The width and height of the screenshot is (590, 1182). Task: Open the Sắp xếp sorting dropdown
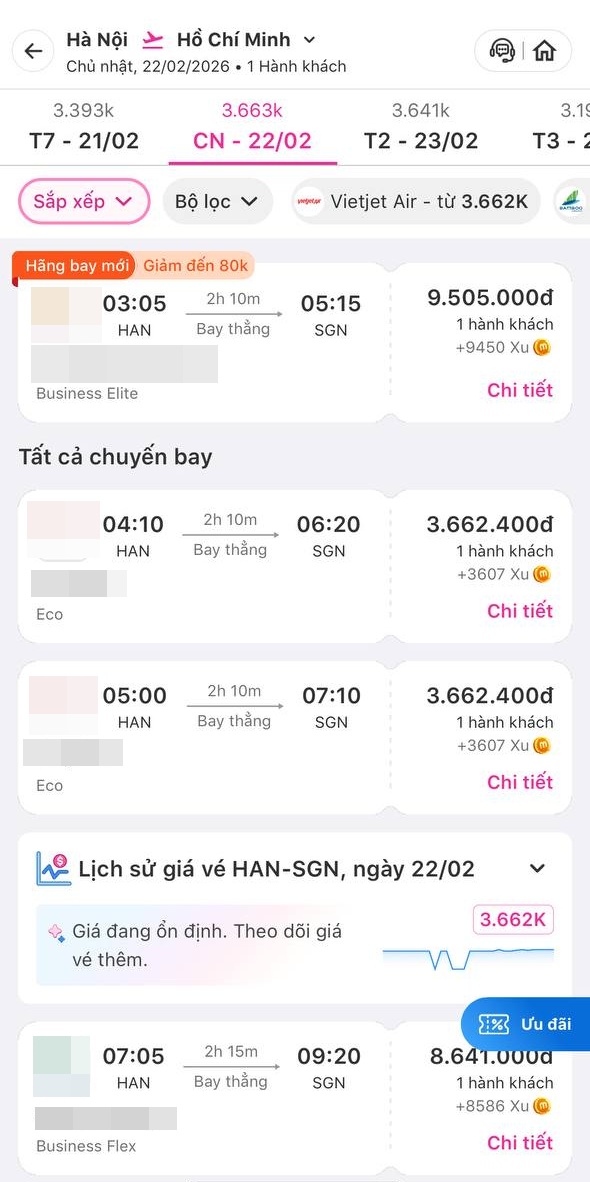click(x=84, y=201)
